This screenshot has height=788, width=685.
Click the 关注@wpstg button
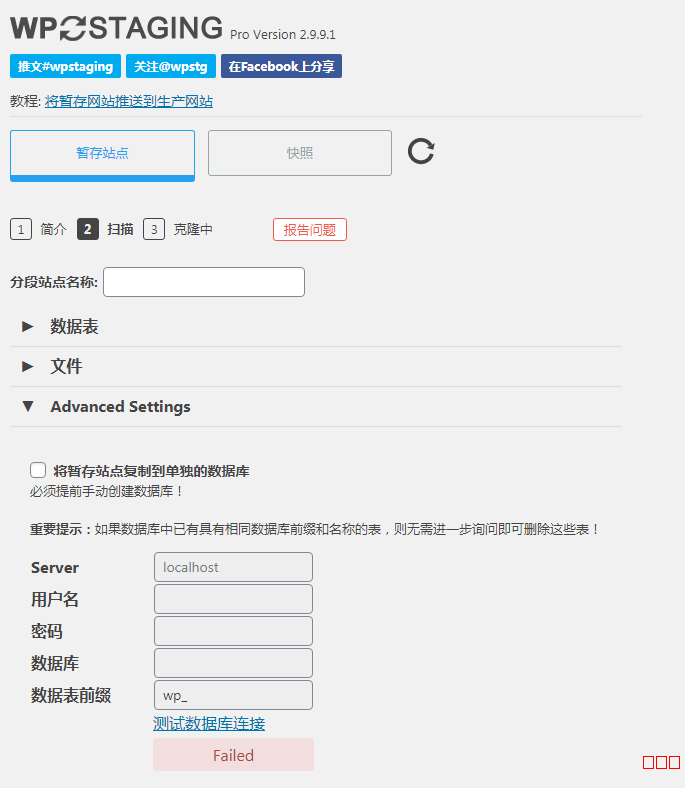pos(171,66)
